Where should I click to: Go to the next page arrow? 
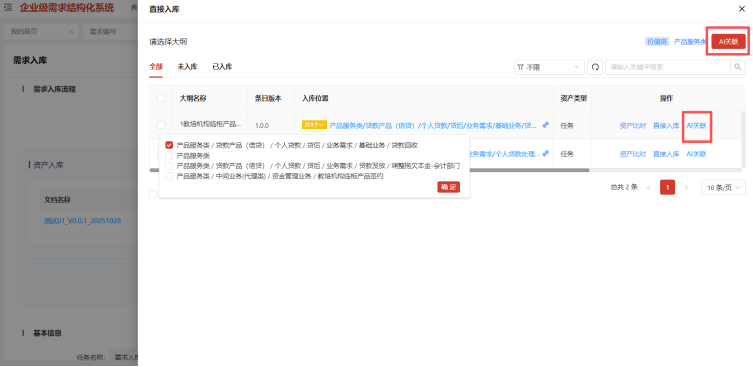[686, 187]
